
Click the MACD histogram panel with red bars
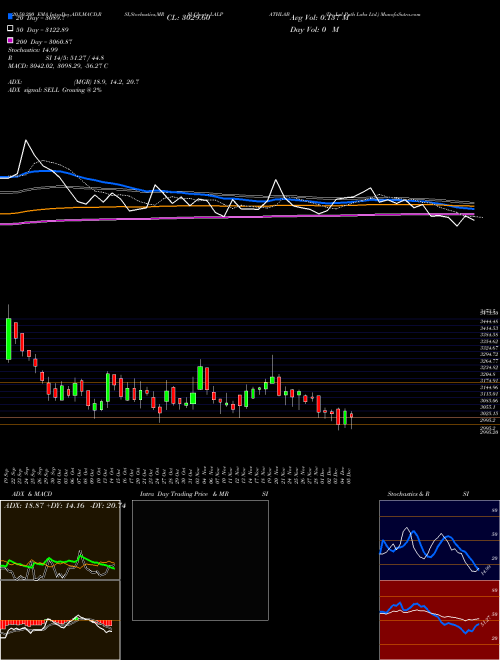click(60, 620)
